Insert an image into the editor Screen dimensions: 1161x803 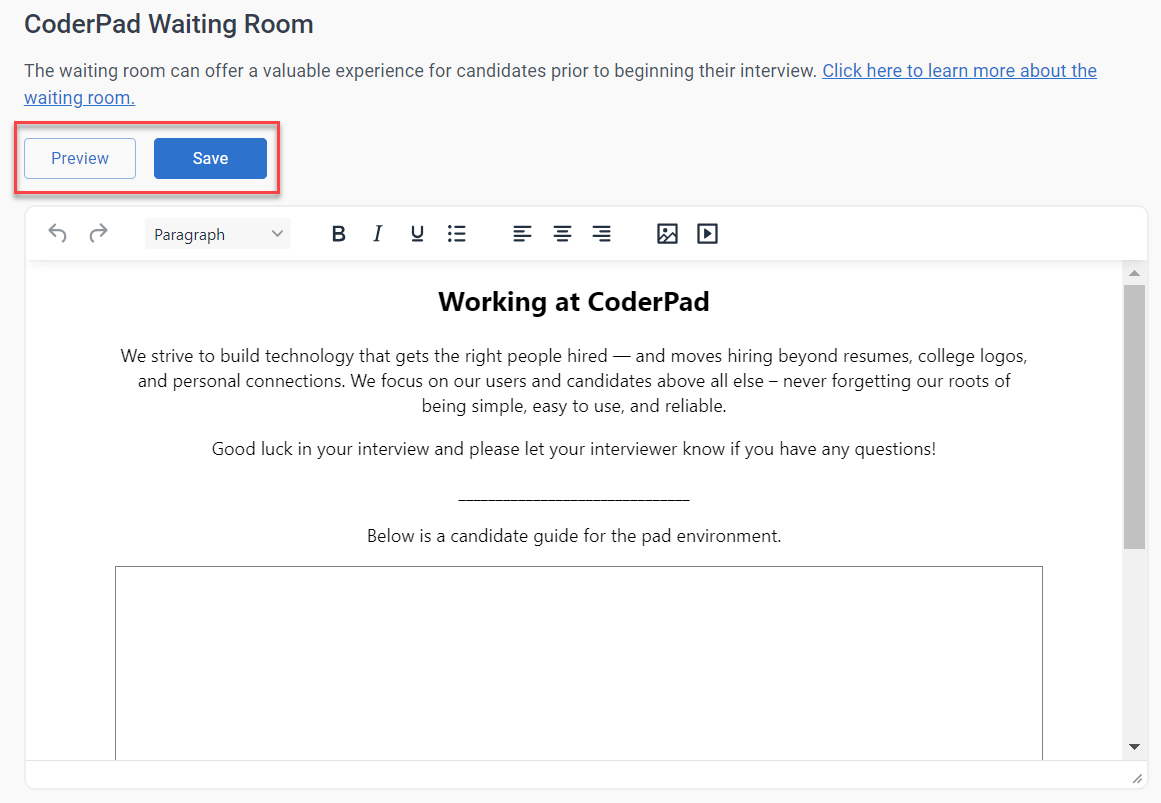tap(667, 234)
